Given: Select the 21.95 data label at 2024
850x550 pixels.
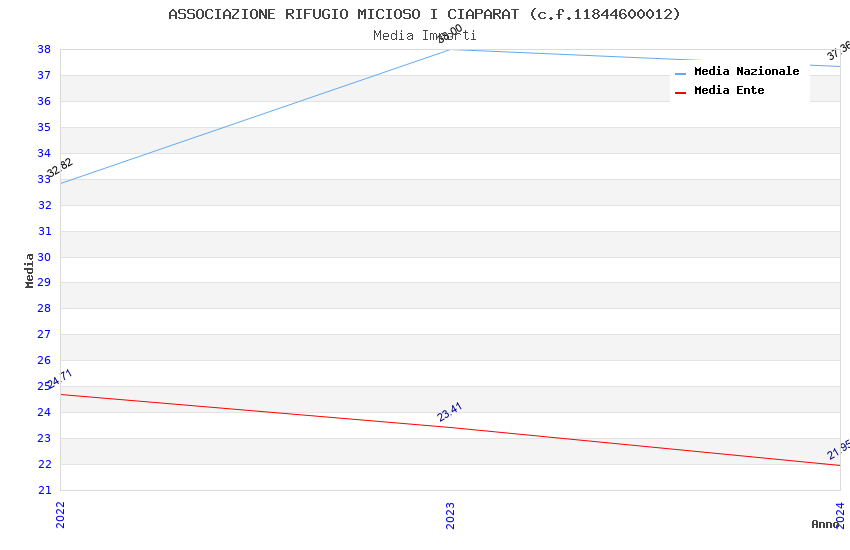Looking at the screenshot, I should pos(839,450).
